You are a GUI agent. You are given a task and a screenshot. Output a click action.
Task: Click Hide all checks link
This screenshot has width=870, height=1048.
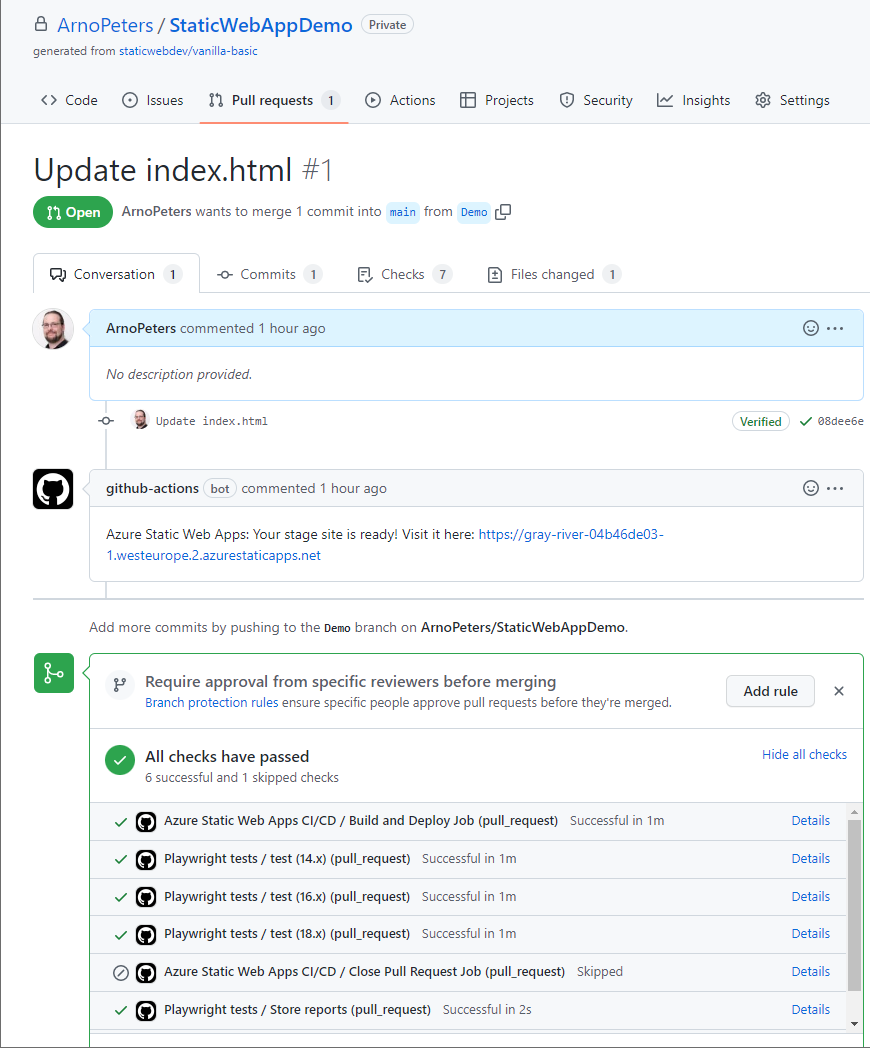click(x=805, y=755)
